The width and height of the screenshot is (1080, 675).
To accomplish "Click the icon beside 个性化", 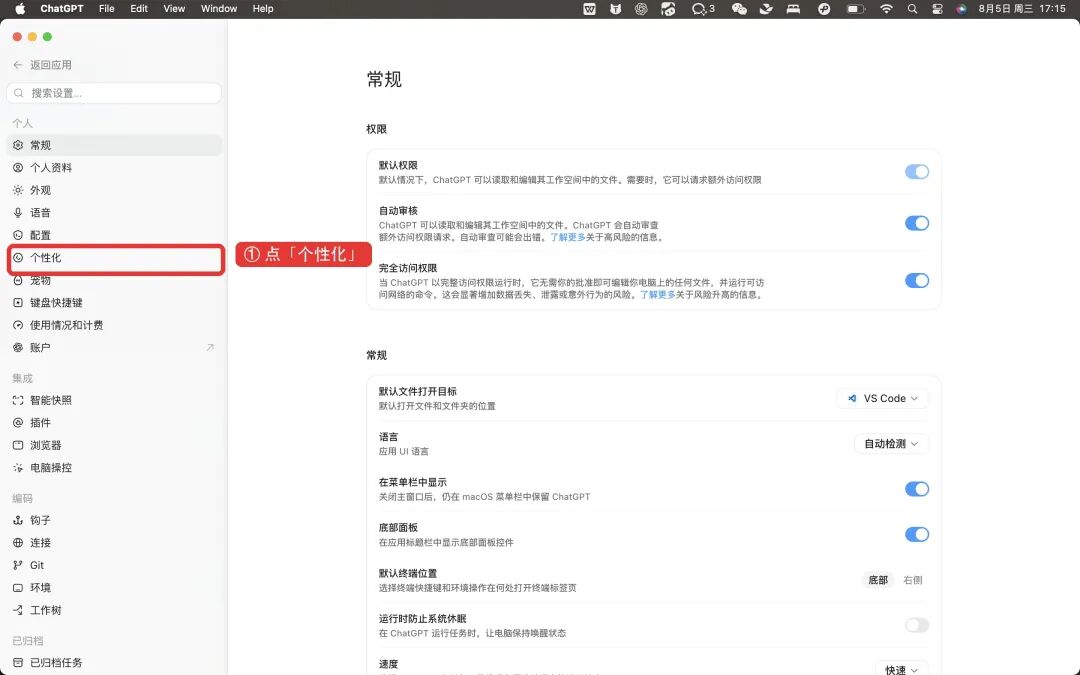I will point(18,258).
